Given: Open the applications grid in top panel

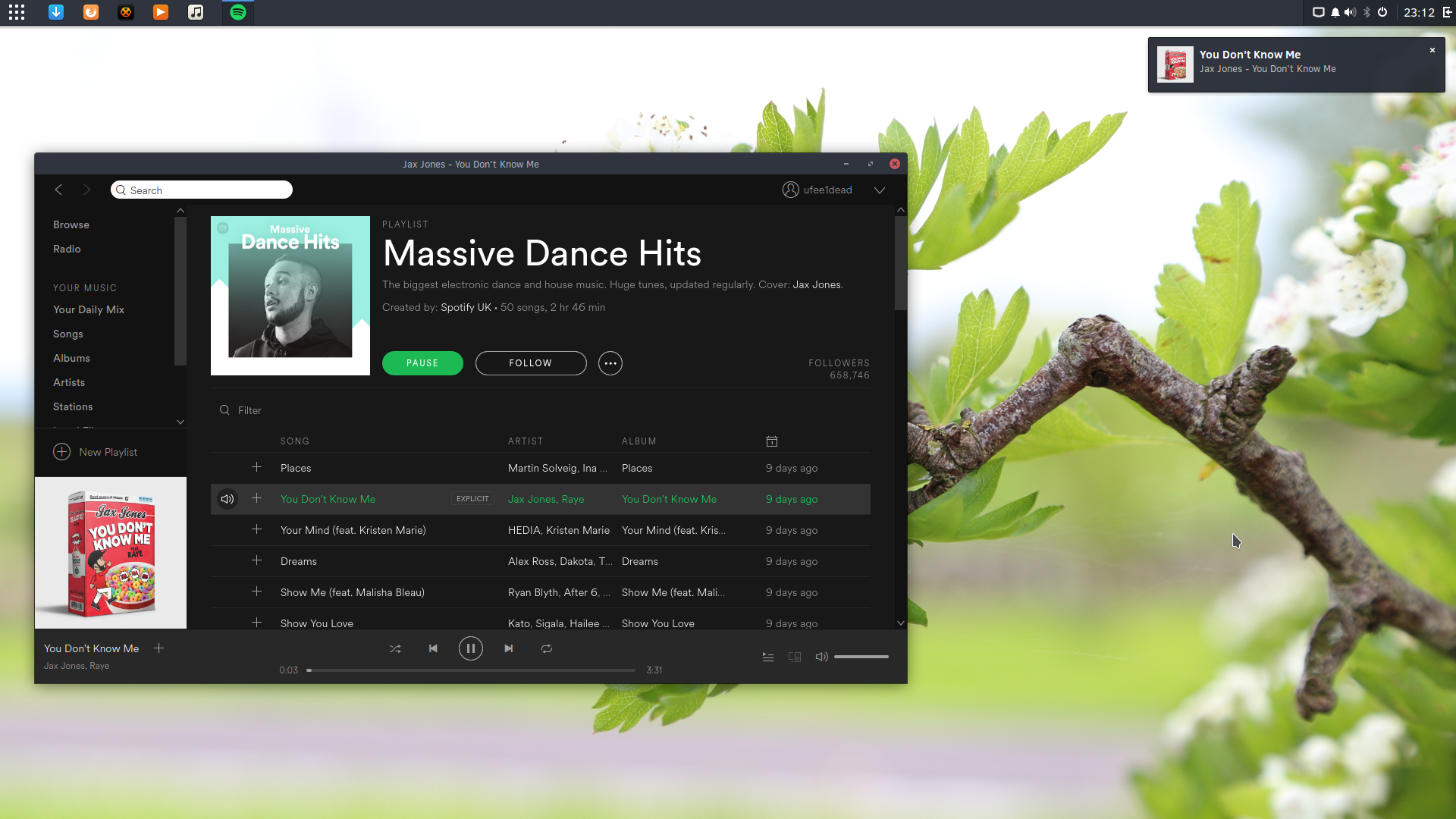Looking at the screenshot, I should (17, 12).
